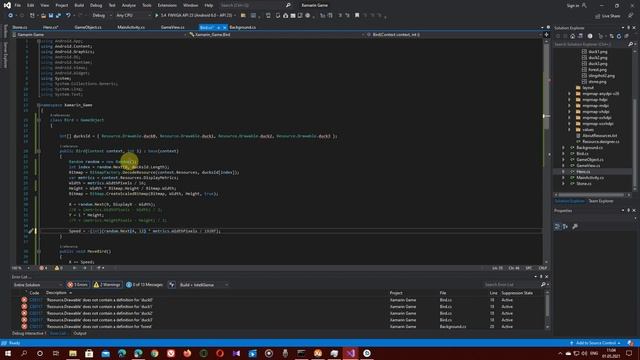Image resolution: width=640 pixels, height=360 pixels.
Task: Click the wrench Property Pages icon in Properties
Action: [575, 227]
